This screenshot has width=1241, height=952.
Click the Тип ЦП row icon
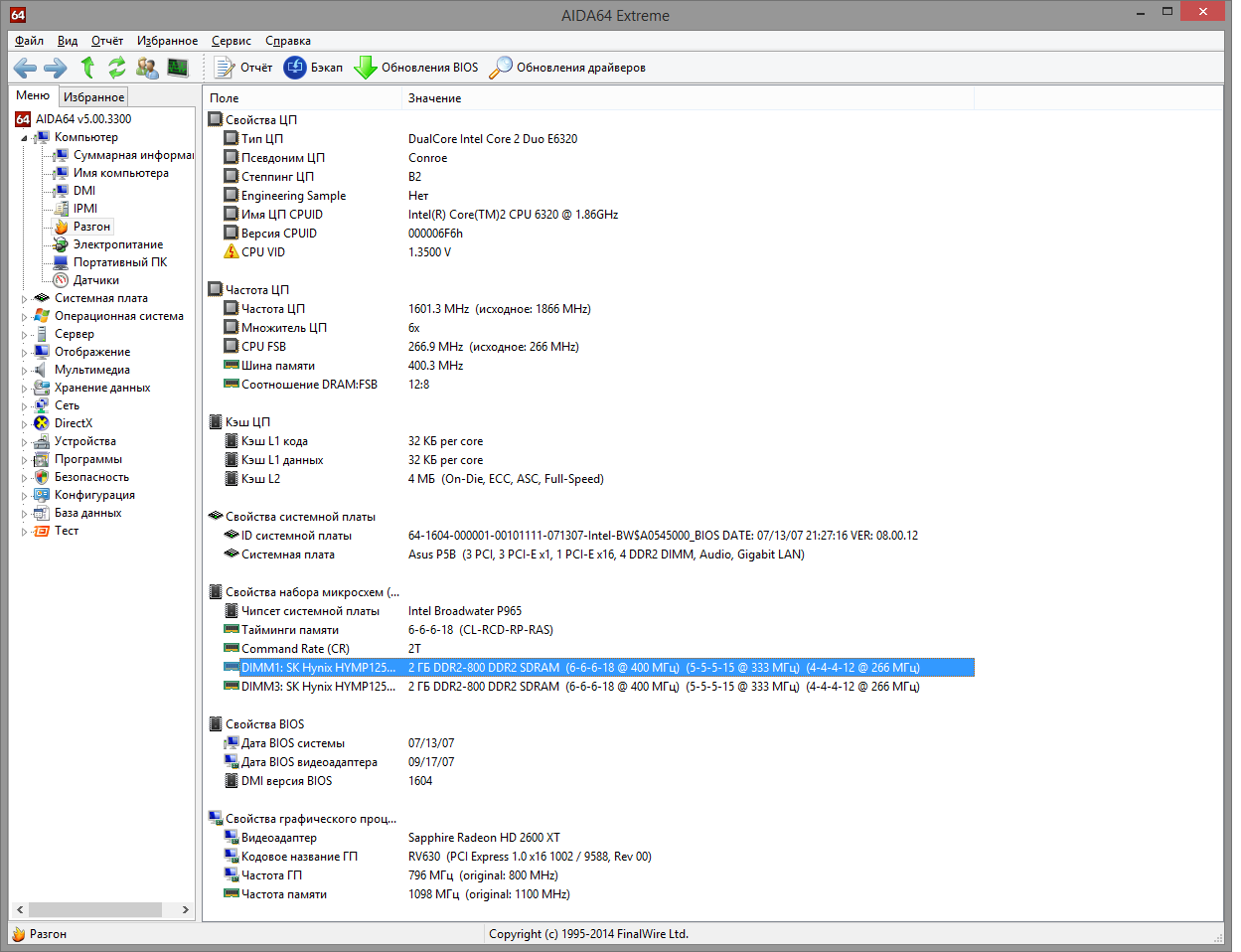(232, 139)
